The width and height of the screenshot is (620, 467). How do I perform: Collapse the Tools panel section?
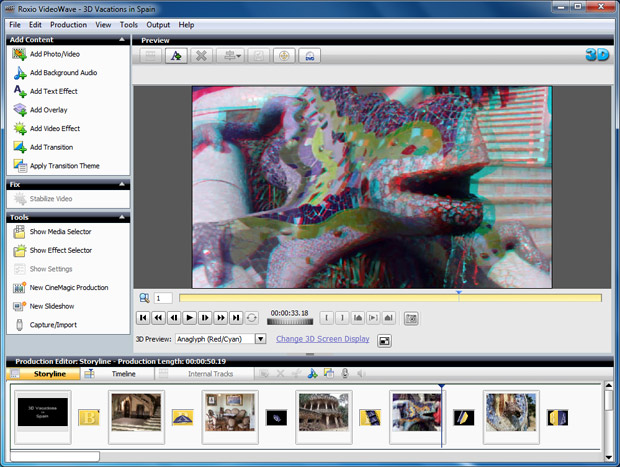(123, 217)
